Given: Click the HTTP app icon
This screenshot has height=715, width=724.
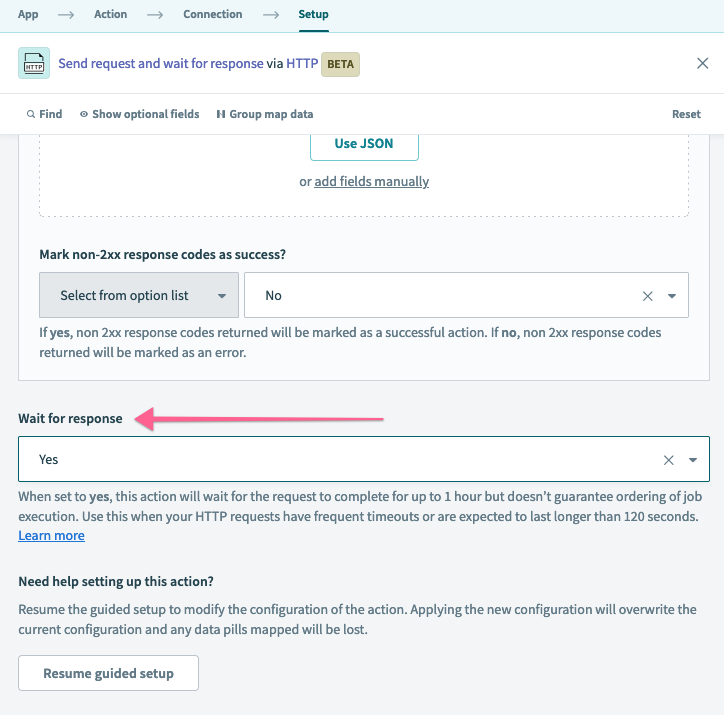Looking at the screenshot, I should point(34,63).
